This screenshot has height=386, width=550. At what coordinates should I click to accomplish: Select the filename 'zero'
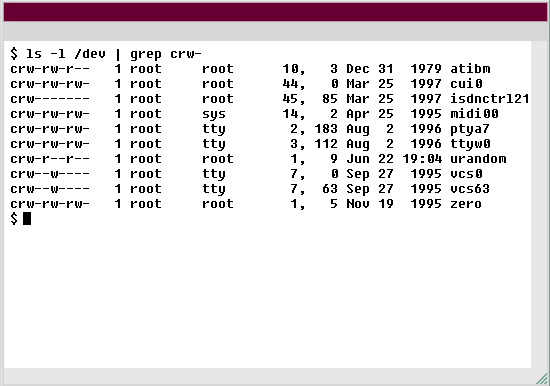click(x=466, y=204)
